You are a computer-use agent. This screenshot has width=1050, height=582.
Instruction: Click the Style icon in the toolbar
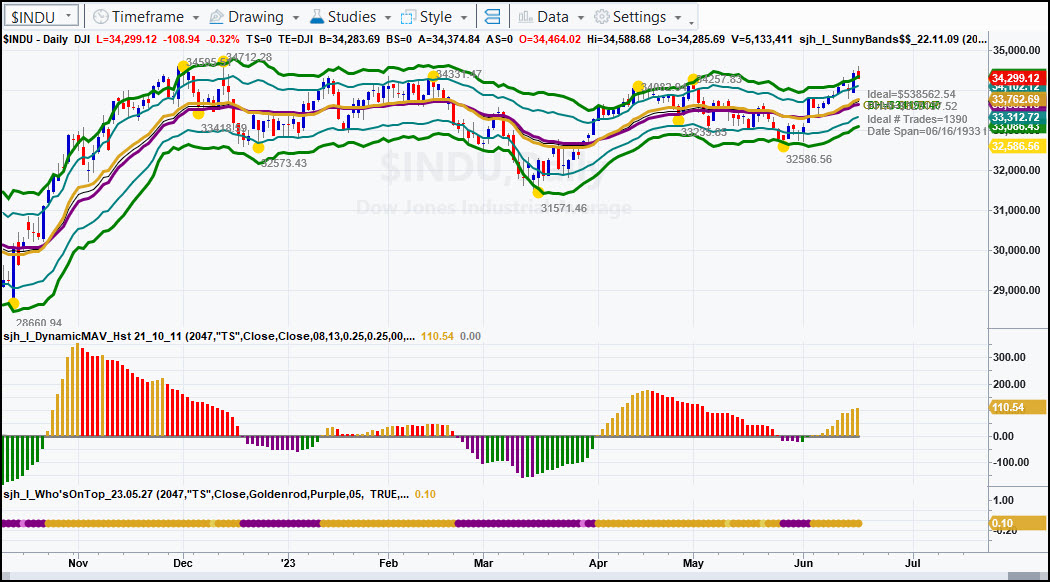(408, 17)
